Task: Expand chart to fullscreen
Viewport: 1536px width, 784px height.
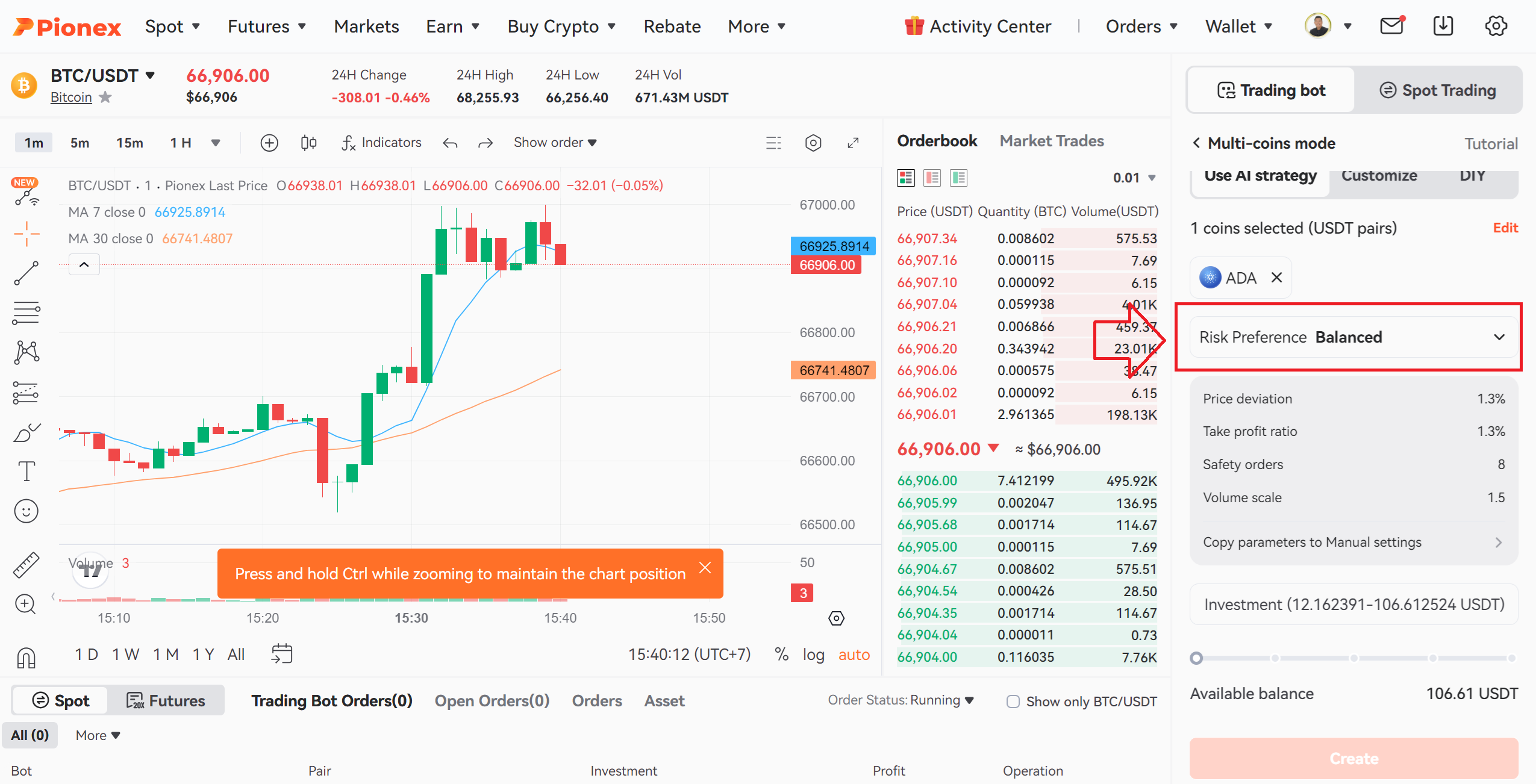Action: tap(853, 143)
